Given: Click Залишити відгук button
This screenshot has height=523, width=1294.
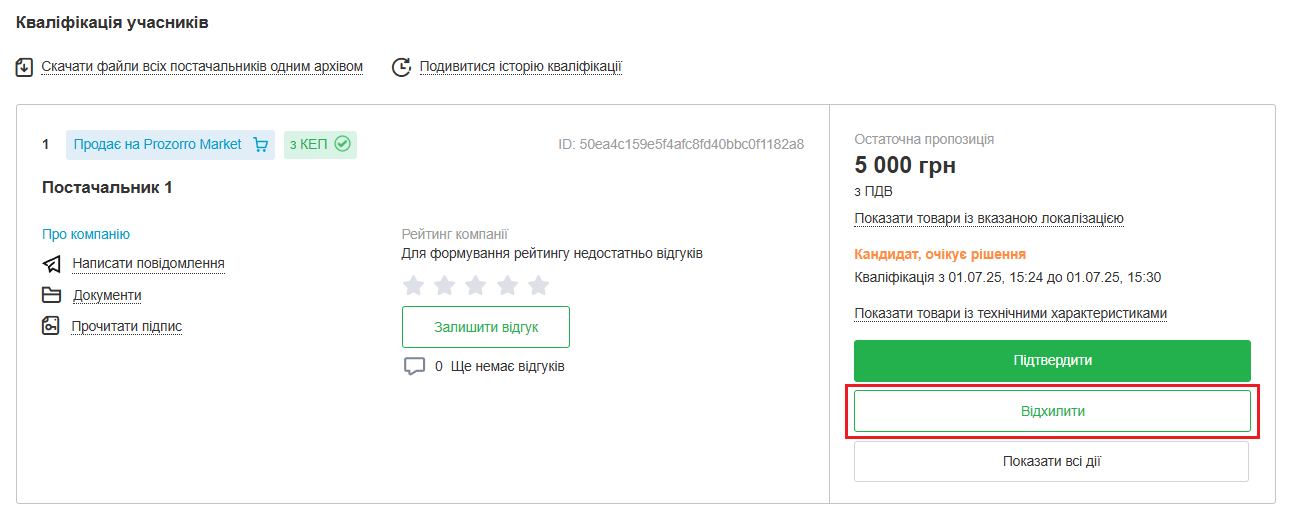Looking at the screenshot, I should [x=486, y=327].
